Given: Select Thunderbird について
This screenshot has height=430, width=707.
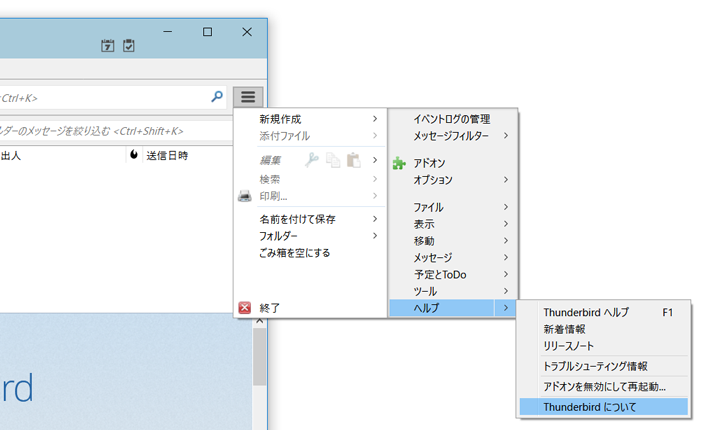Looking at the screenshot, I should point(604,407).
